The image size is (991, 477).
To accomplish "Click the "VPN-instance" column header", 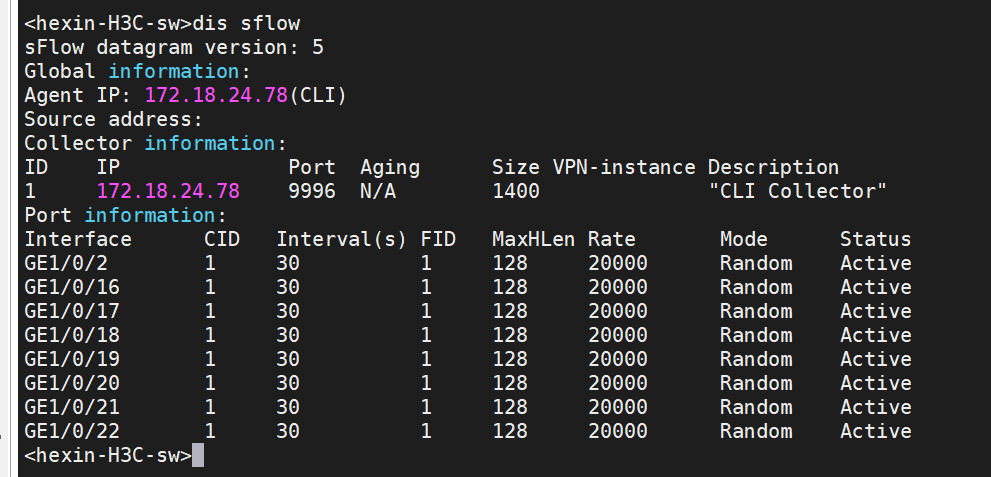I will 623,167.
